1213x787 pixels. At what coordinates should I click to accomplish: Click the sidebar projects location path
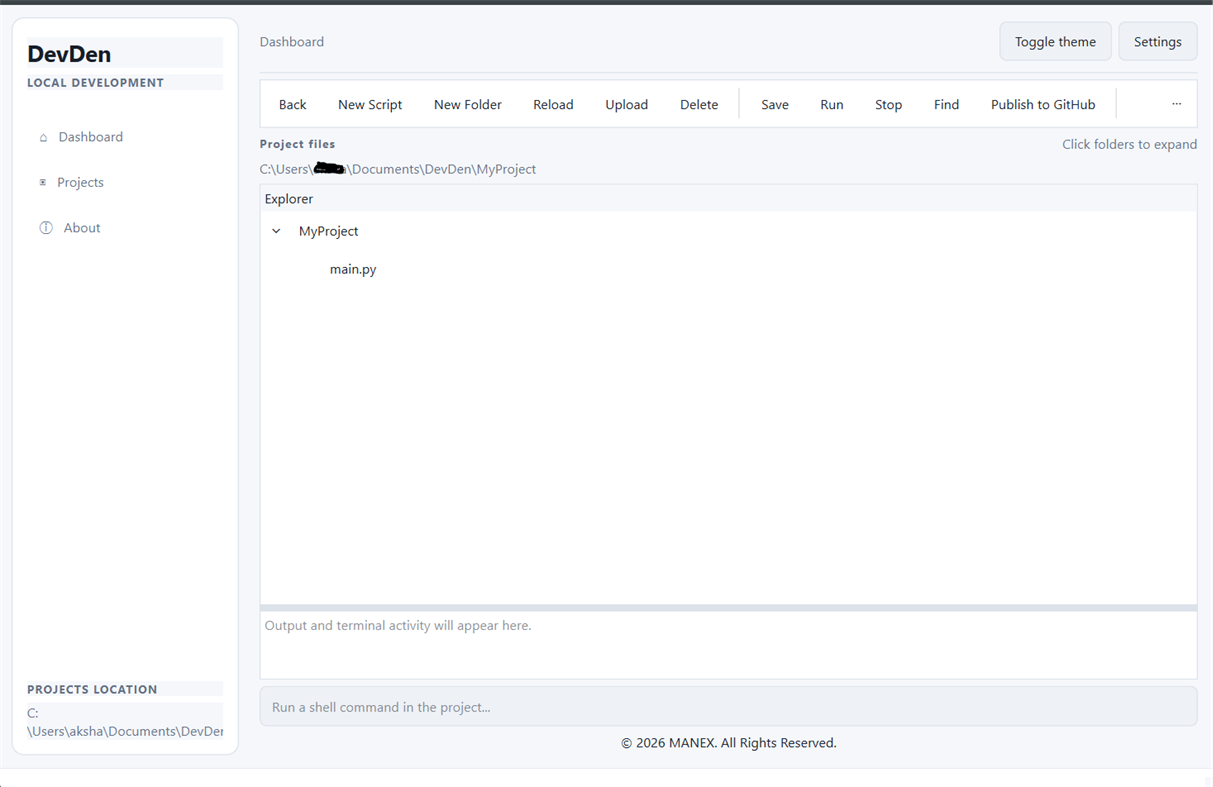pyautogui.click(x=125, y=722)
